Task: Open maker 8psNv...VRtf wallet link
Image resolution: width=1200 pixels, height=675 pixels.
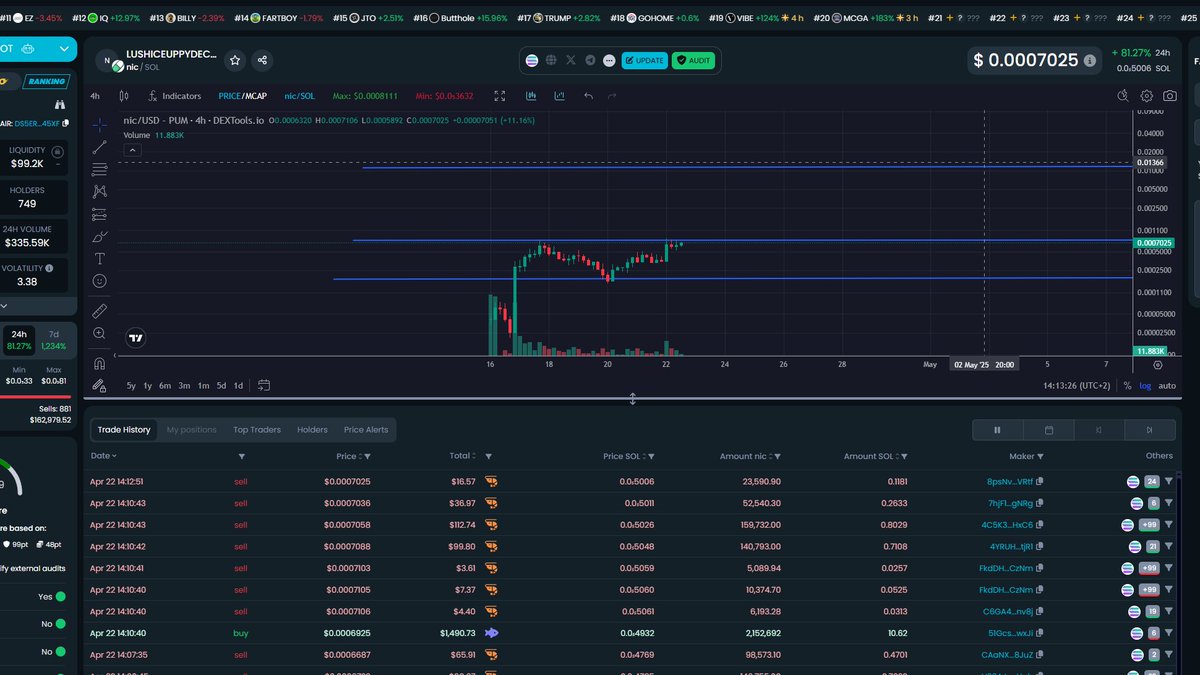Action: [1009, 481]
